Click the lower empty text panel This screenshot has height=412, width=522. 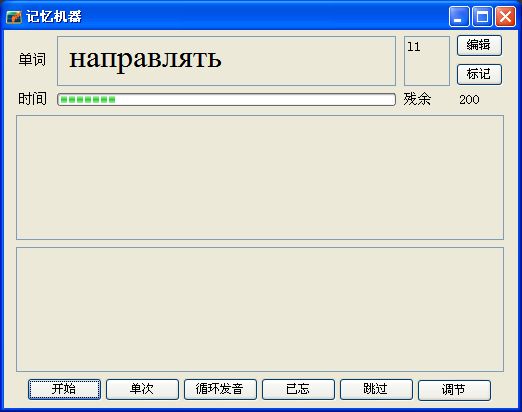[260, 309]
